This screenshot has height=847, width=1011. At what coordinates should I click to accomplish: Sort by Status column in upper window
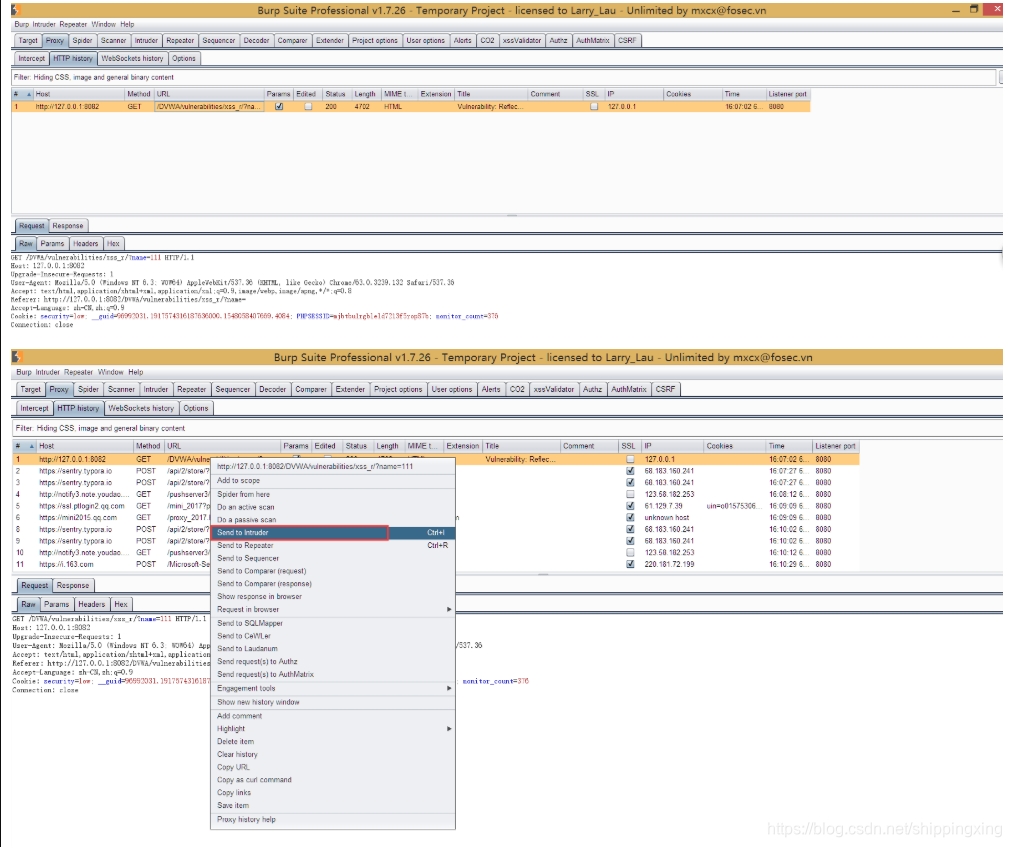click(335, 94)
